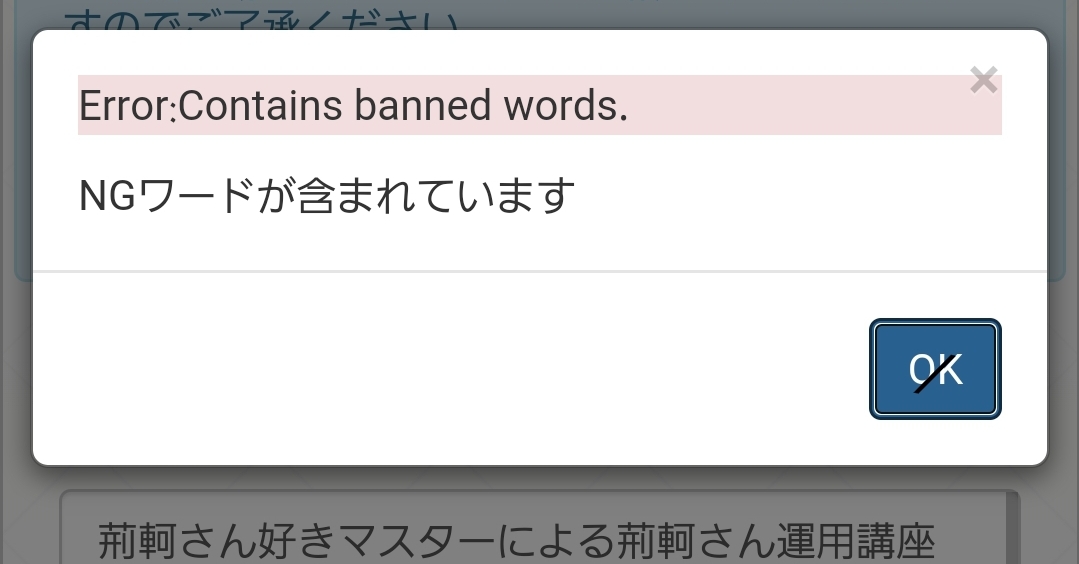Open the 荊軻さん好きマスター thread title behind the dialog
This screenshot has width=1079, height=564.
[x=516, y=542]
